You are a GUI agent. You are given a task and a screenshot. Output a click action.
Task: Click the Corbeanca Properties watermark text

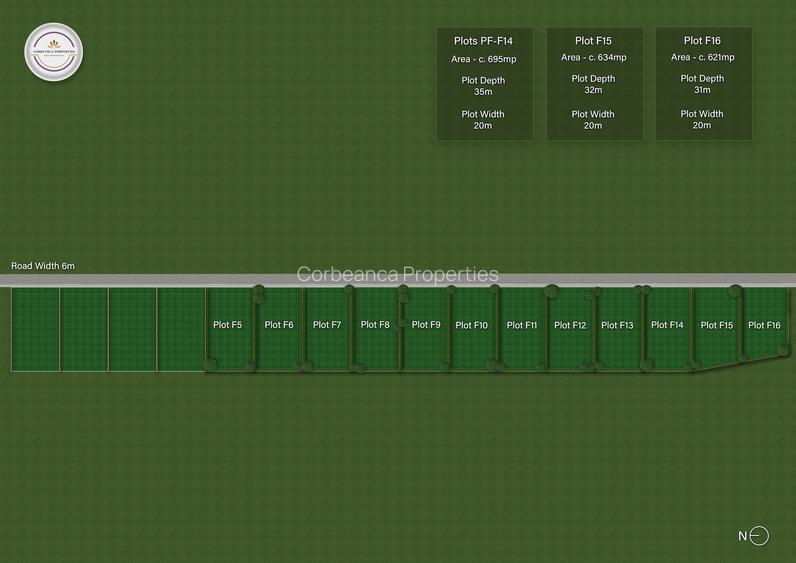click(397, 274)
